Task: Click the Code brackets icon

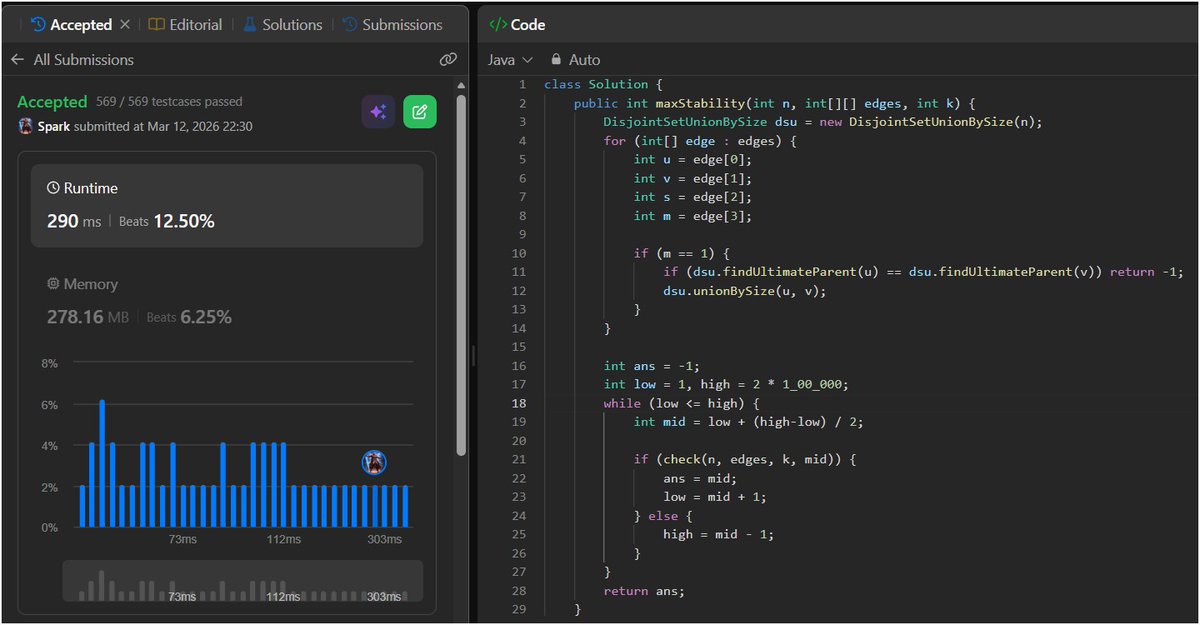Action: tap(497, 25)
